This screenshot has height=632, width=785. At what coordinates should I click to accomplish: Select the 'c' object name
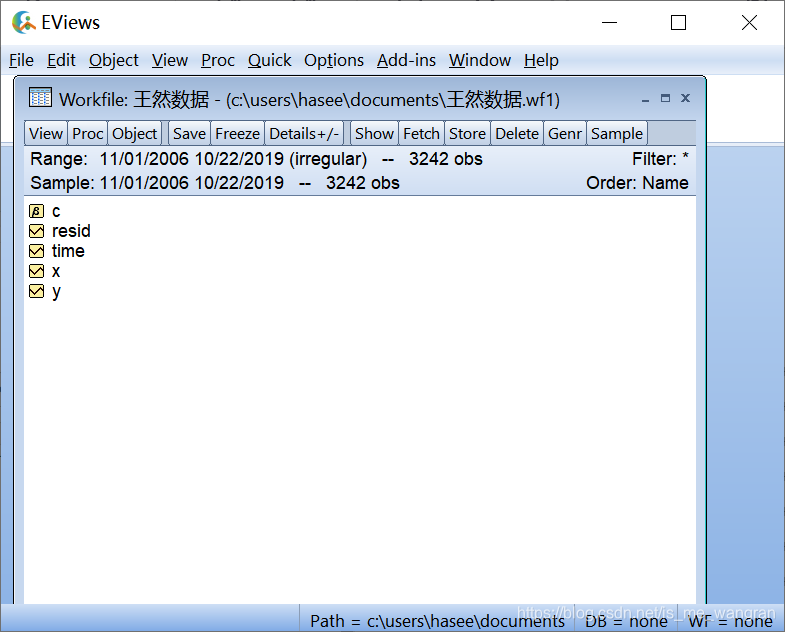(x=56, y=211)
